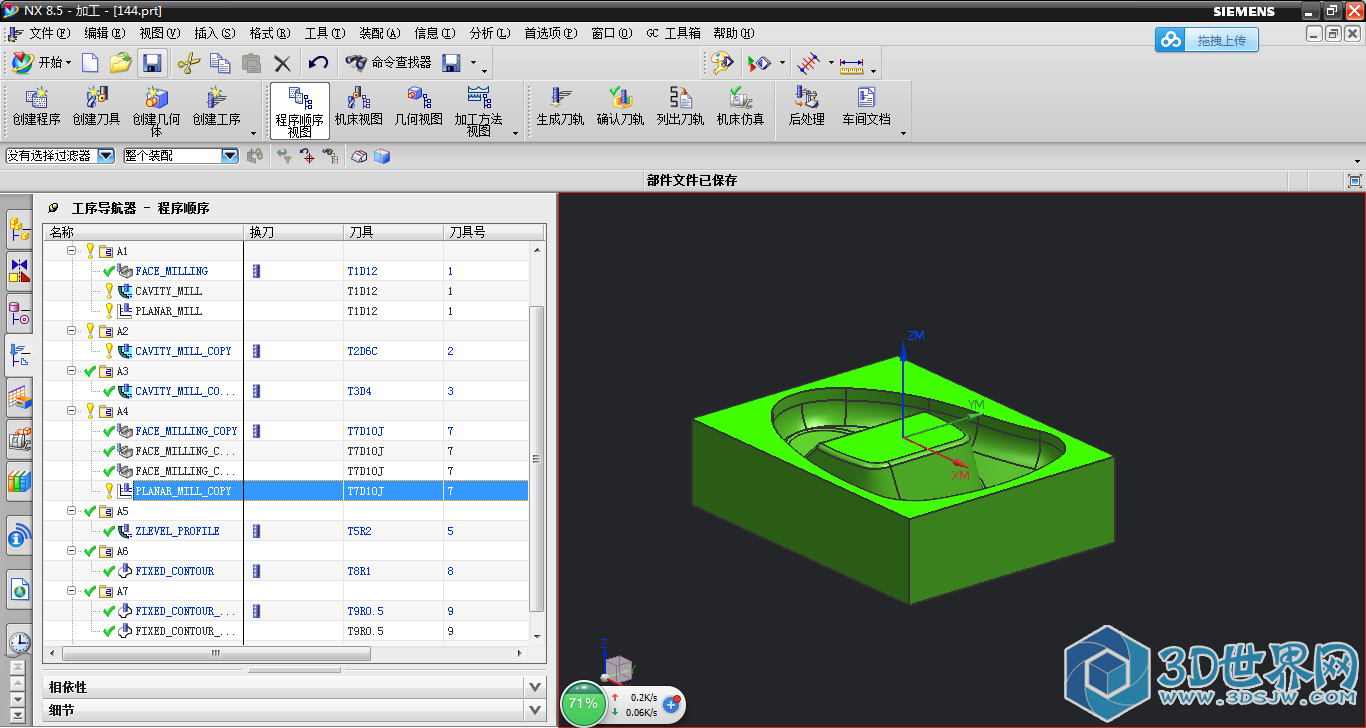Switch to 几何视图 (Geometry View)
The image size is (1366, 728).
click(419, 107)
